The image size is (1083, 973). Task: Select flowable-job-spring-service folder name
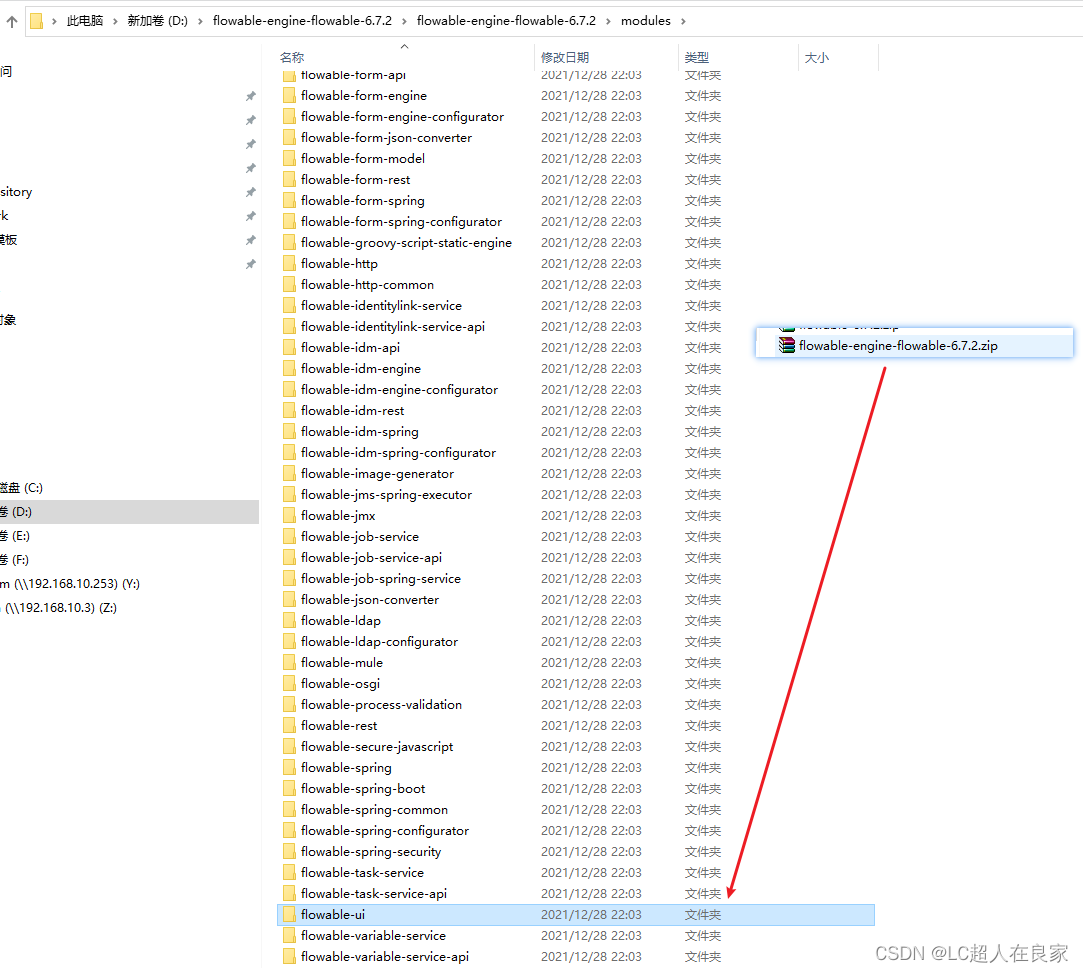tap(381, 579)
